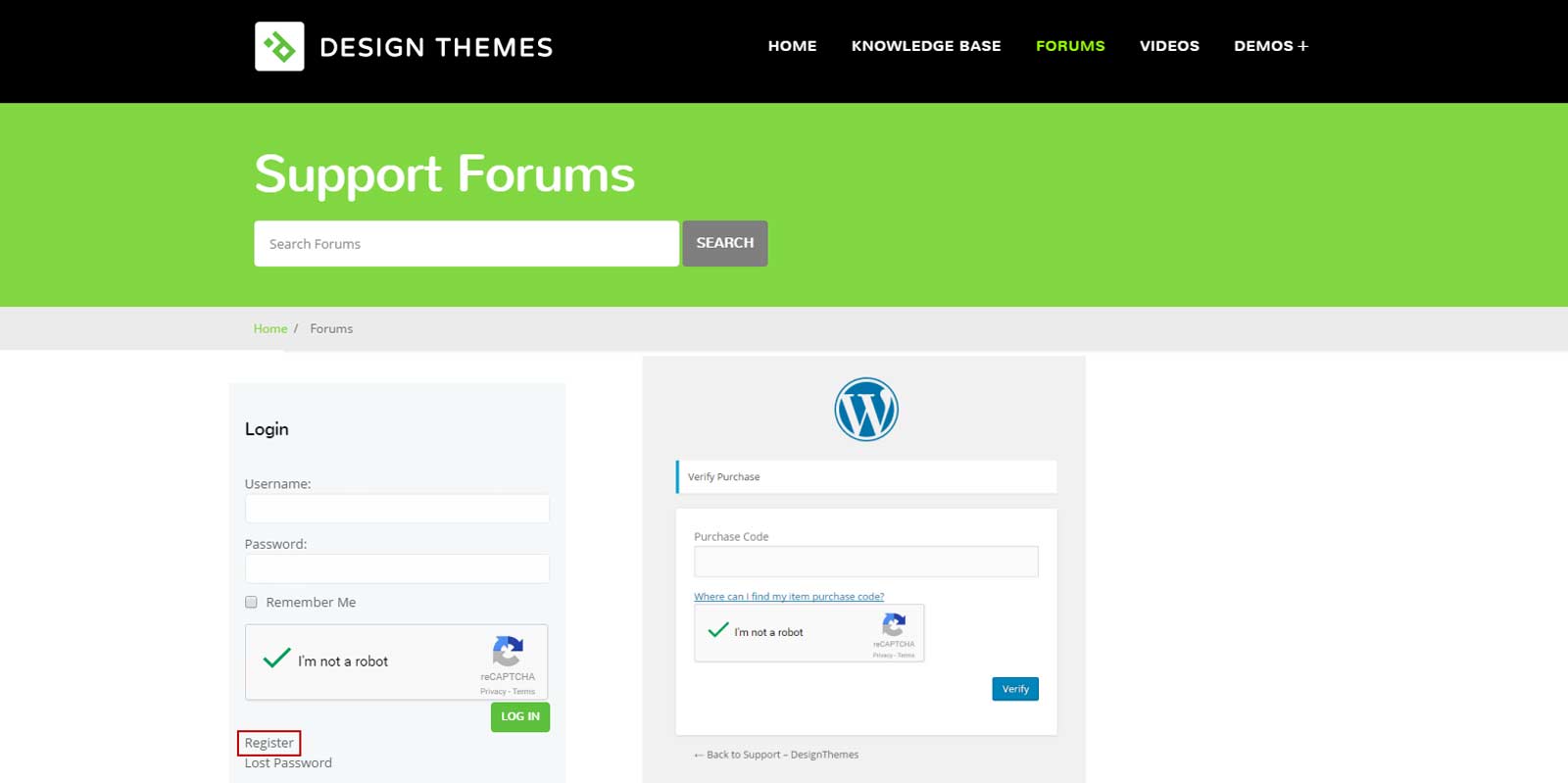Click into the Username field

tap(397, 509)
